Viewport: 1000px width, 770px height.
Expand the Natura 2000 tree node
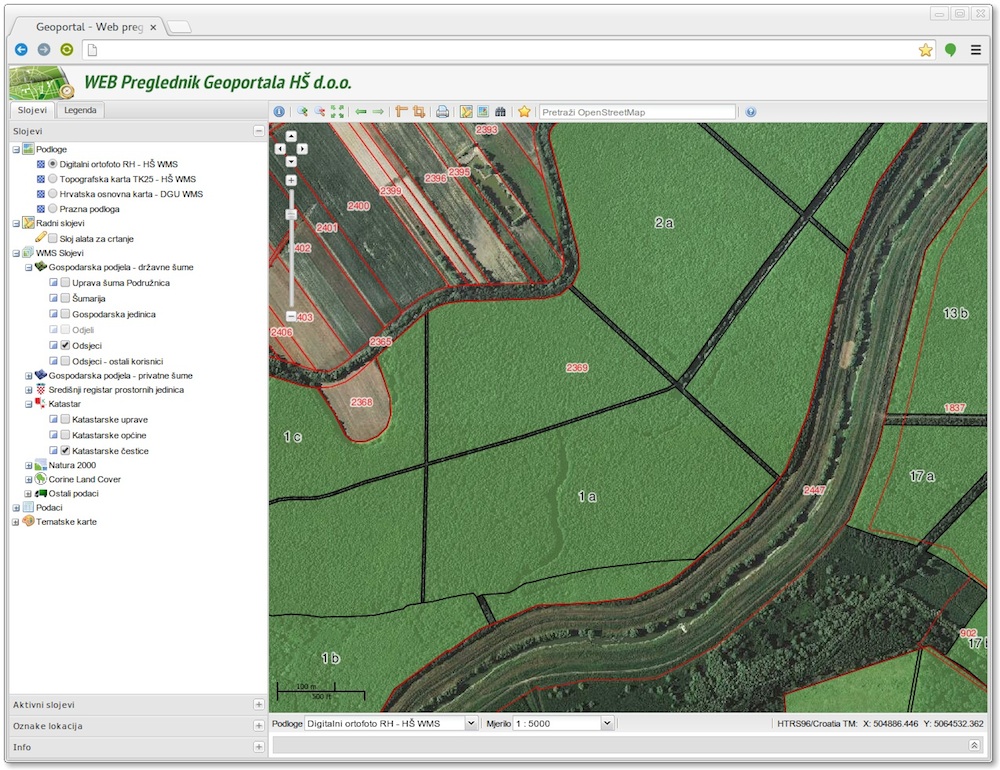(29, 465)
